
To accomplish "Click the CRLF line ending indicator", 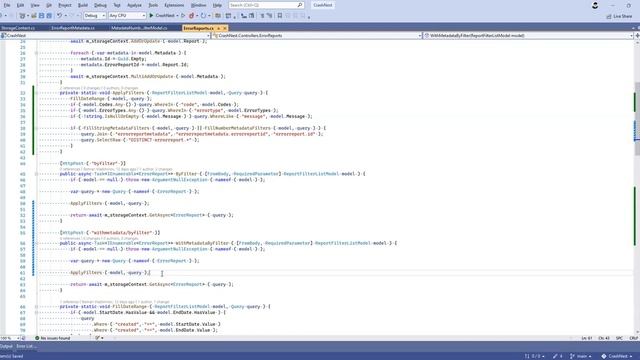I will (x=633, y=338).
